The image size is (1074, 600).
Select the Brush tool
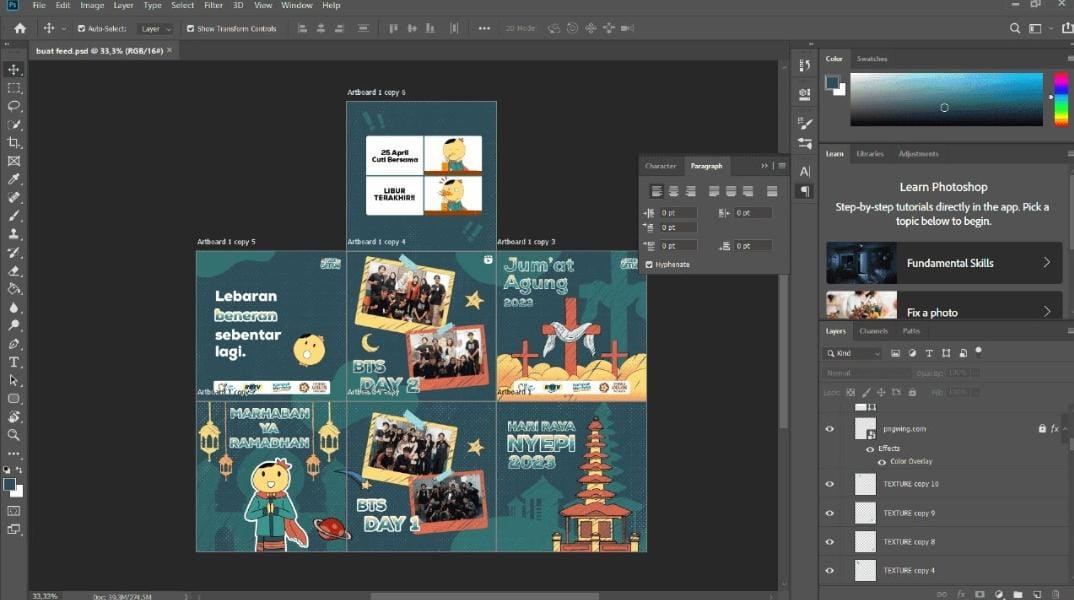[14, 216]
